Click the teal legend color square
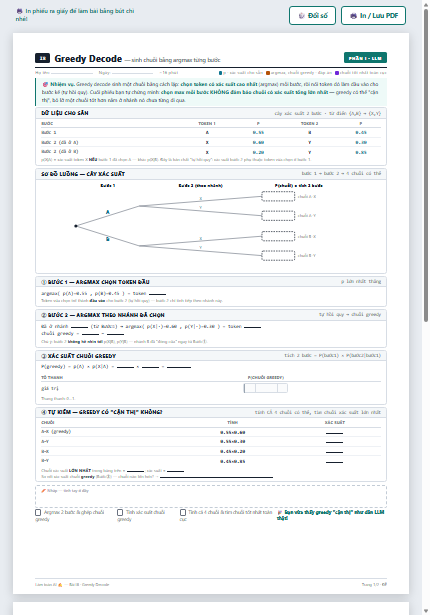Viewport: 430px width, 615px height. 220,73
